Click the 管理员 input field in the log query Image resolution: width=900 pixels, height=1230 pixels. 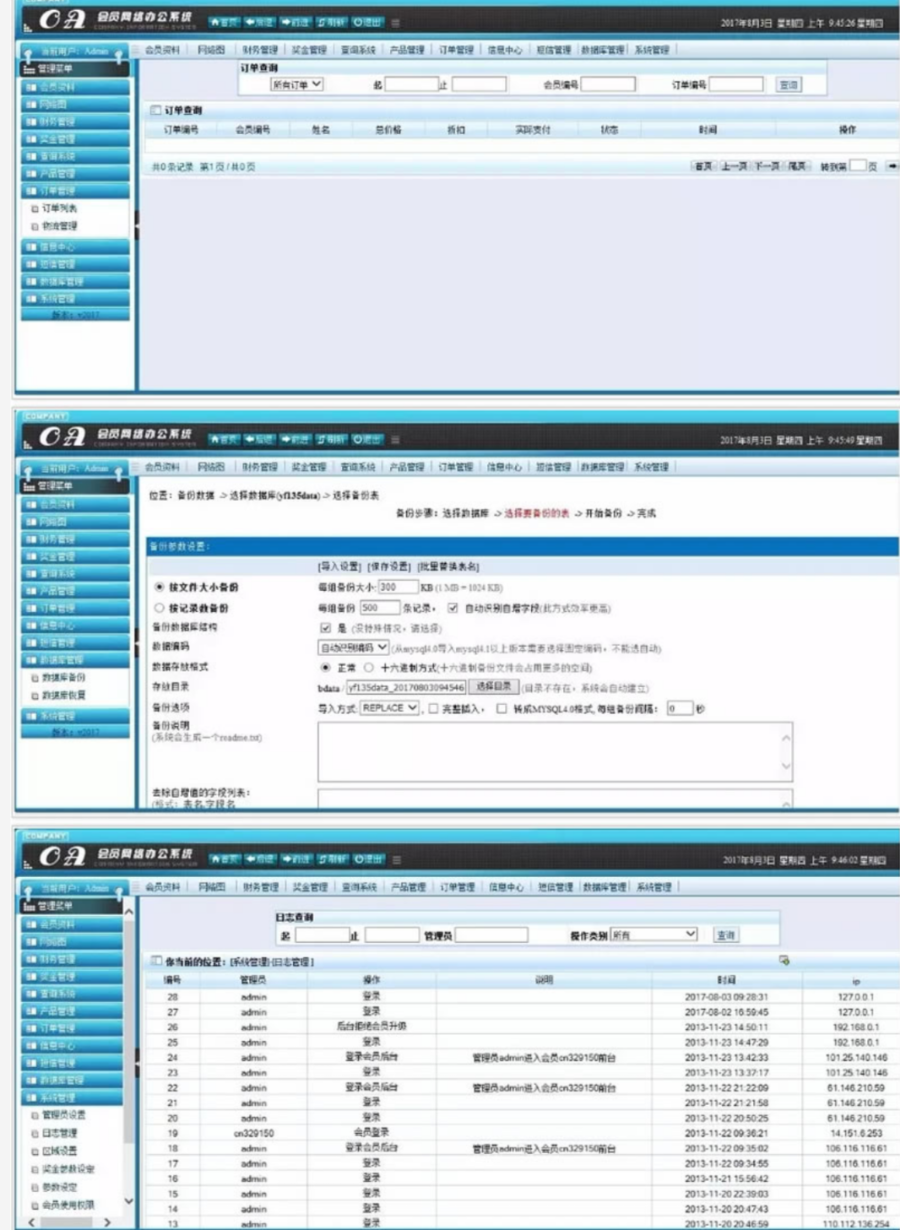pos(491,935)
